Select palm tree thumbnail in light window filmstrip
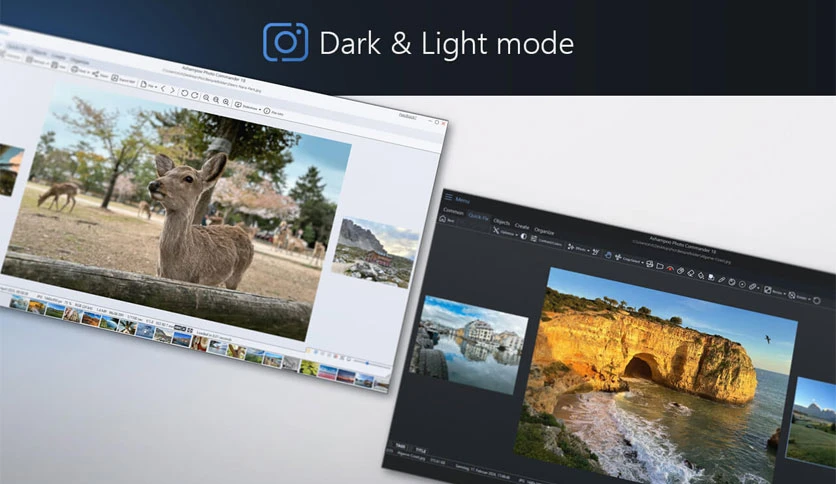The image size is (836, 484). click(126, 326)
